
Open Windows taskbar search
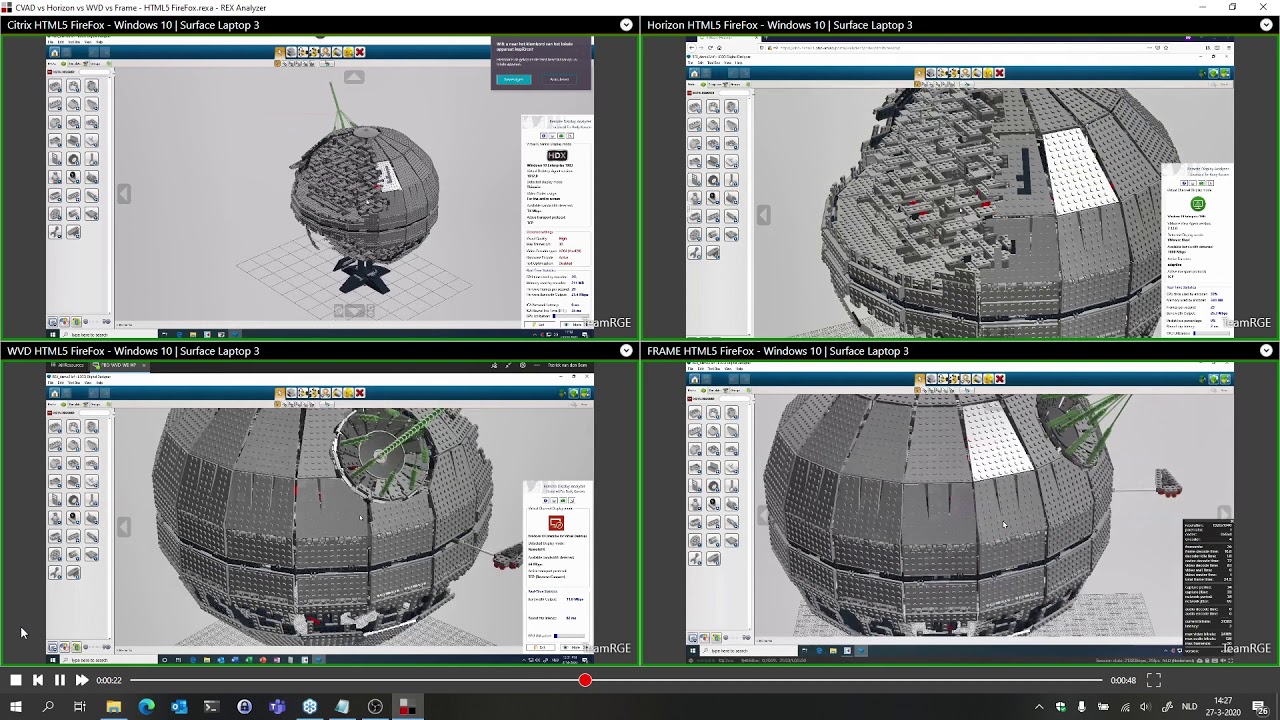[x=48, y=707]
